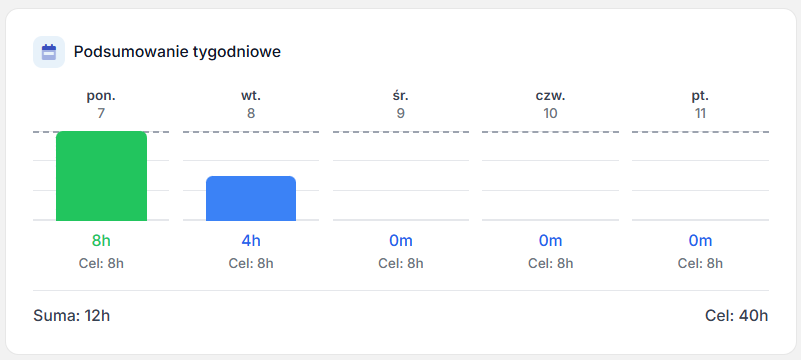This screenshot has height=360, width=801.
Task: Click the Cel: 40h weekly goal
Action: click(737, 316)
